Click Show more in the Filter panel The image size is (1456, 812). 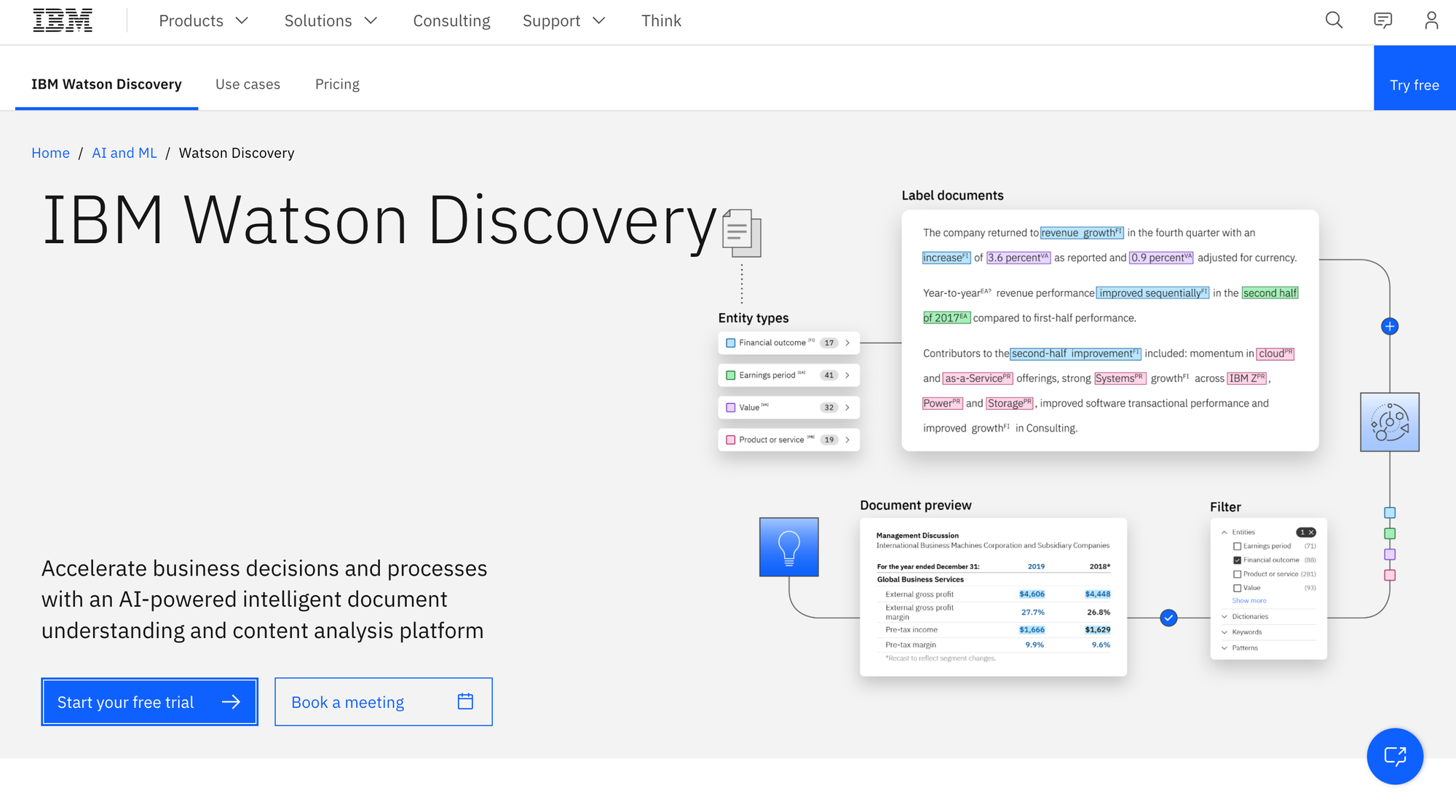click(1249, 601)
